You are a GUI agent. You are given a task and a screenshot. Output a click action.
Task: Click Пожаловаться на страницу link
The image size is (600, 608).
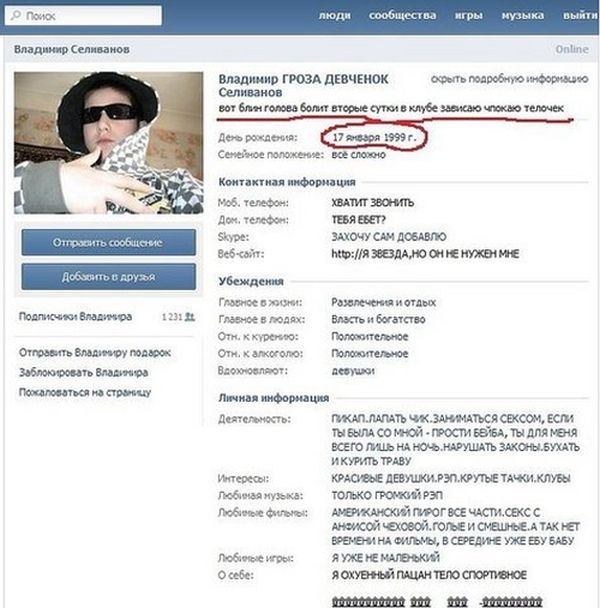tap(85, 392)
